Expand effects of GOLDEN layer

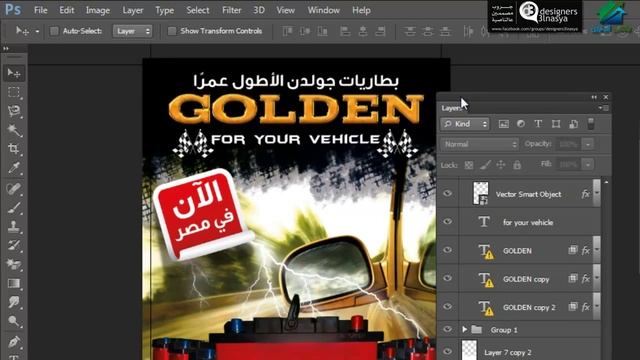point(597,250)
